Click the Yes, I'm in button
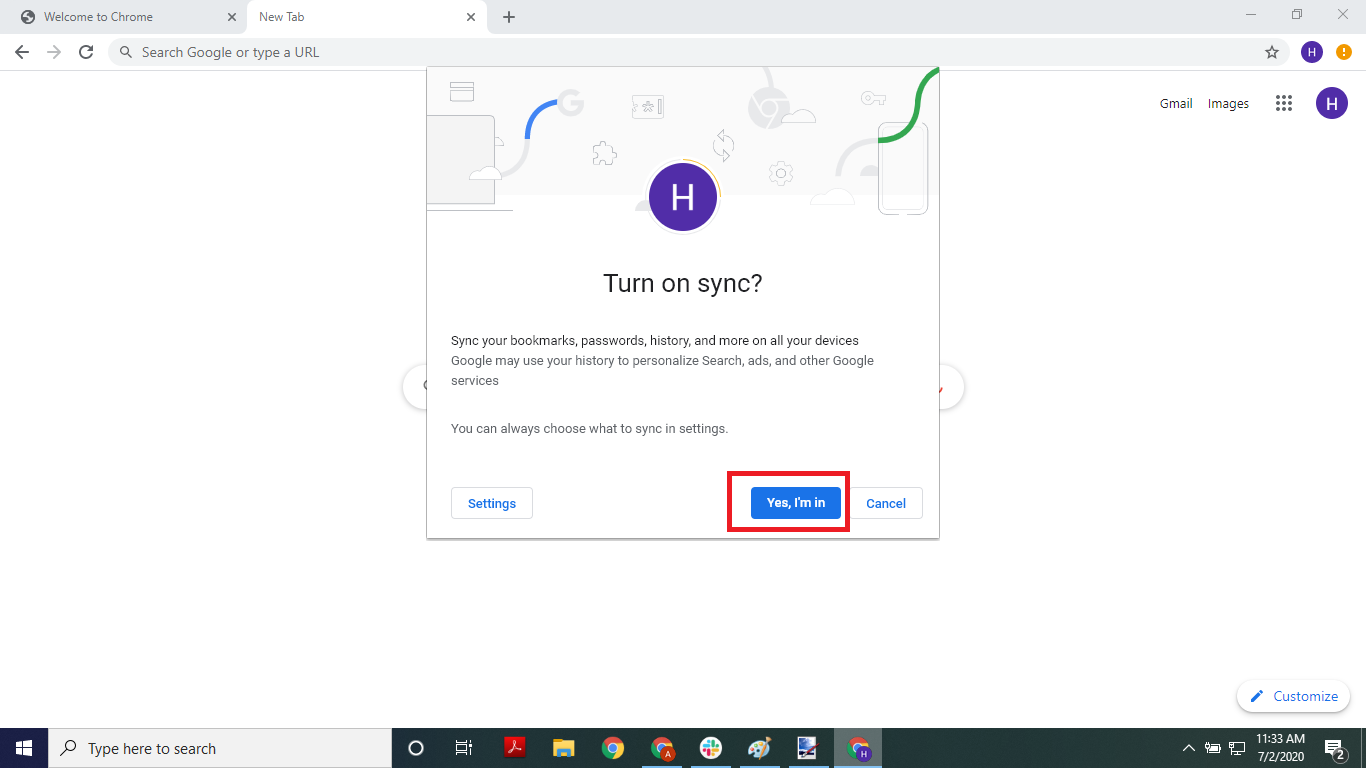 pyautogui.click(x=795, y=503)
